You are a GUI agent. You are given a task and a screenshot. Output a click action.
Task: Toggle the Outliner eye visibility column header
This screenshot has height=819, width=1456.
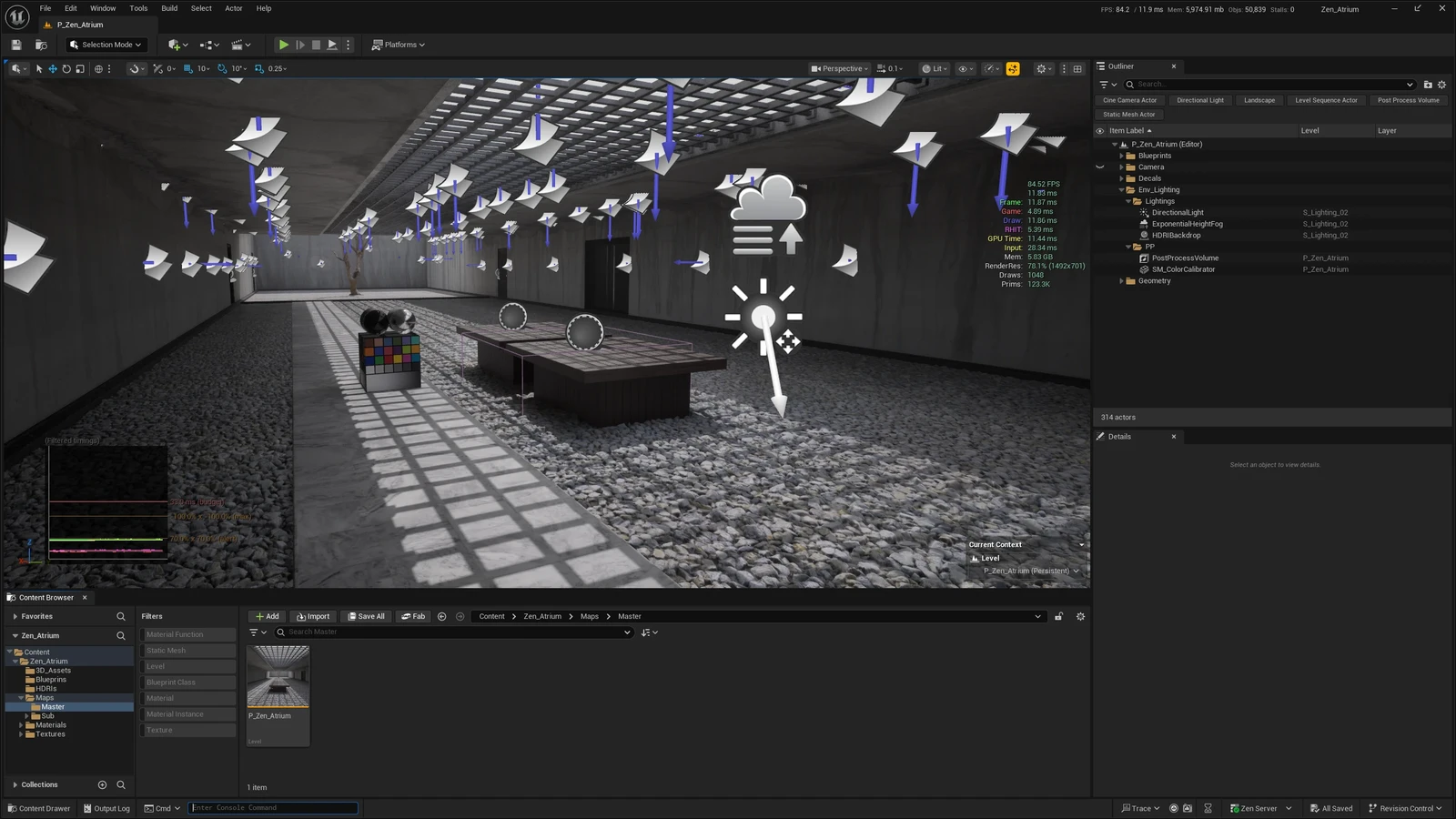[1099, 130]
